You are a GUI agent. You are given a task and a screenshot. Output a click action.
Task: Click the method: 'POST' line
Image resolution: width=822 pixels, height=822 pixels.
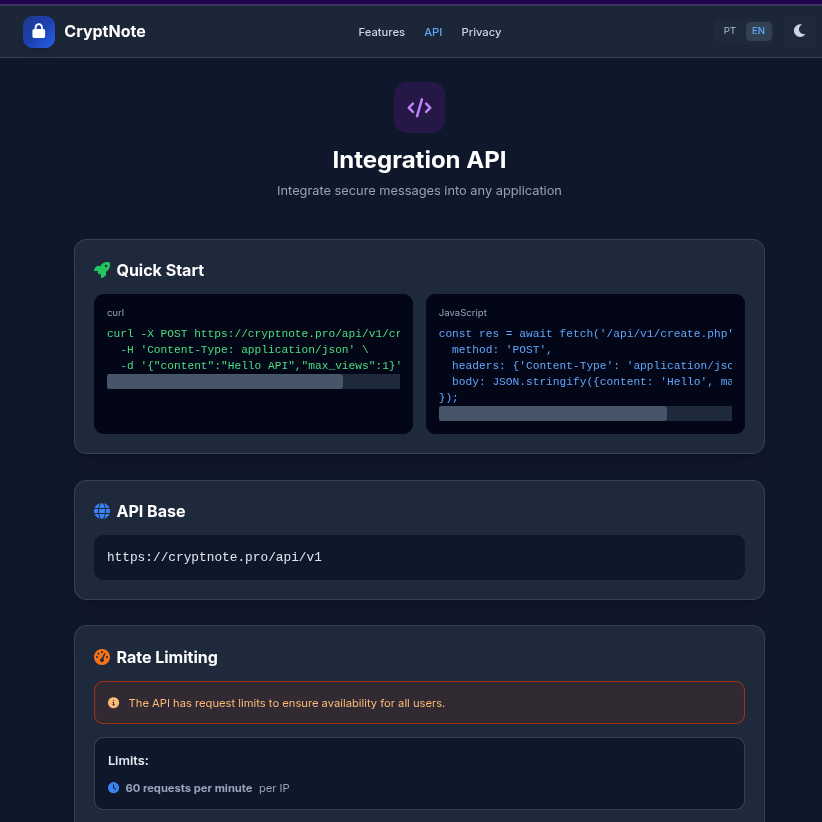click(x=502, y=350)
